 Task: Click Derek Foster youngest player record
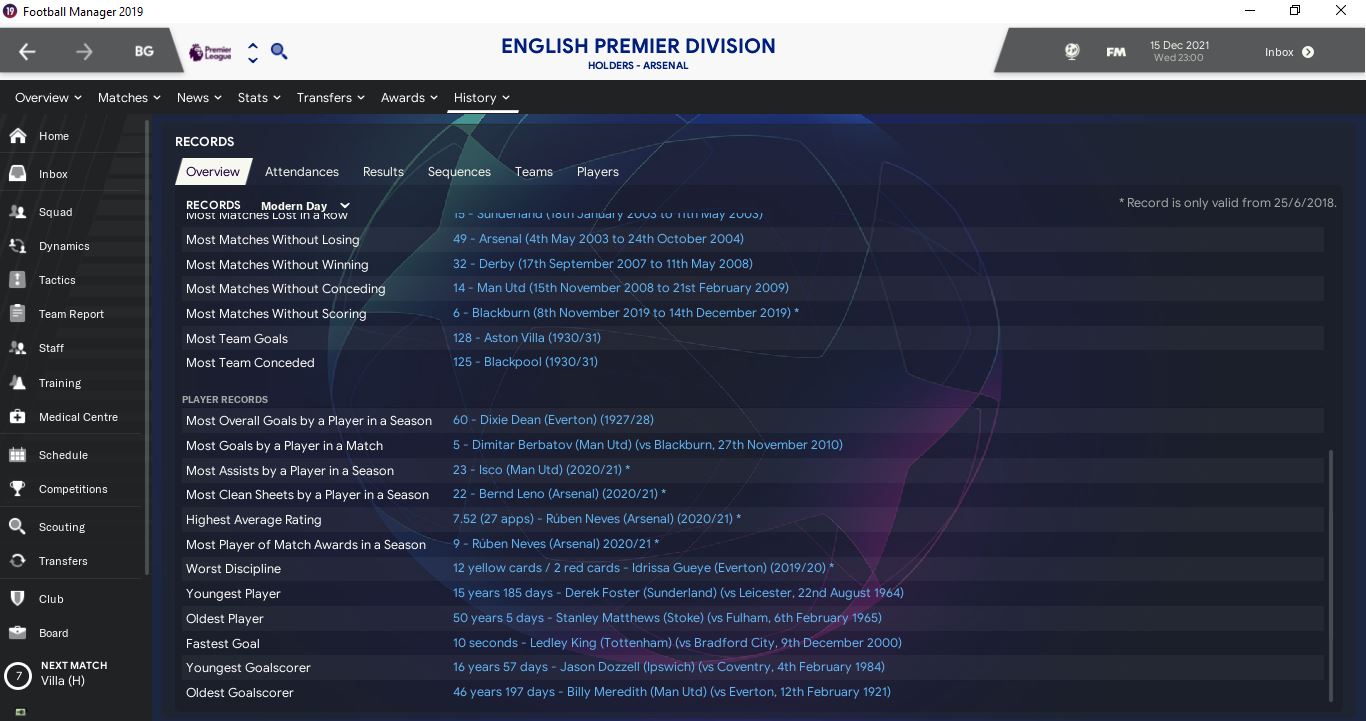[x=678, y=592]
